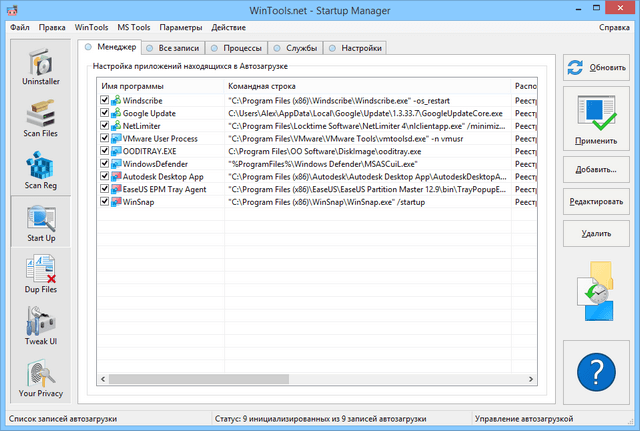Switch to the Службы tab
This screenshot has width=640, height=431.
pyautogui.click(x=295, y=48)
